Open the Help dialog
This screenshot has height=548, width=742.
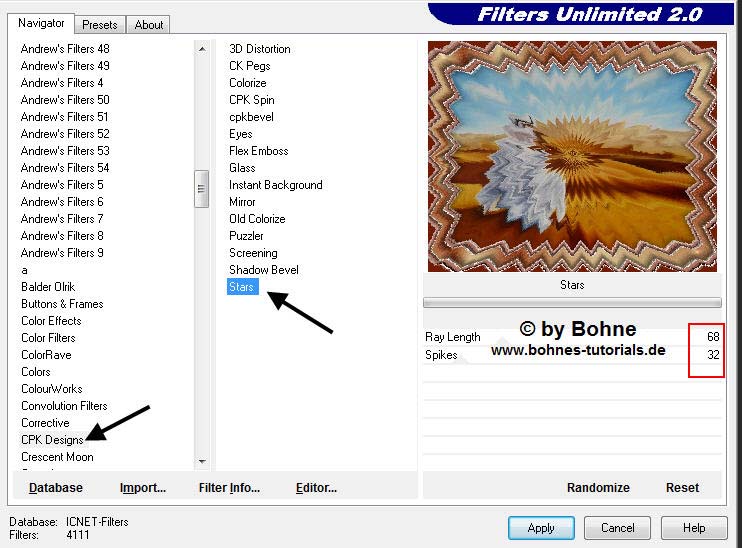[x=693, y=527]
